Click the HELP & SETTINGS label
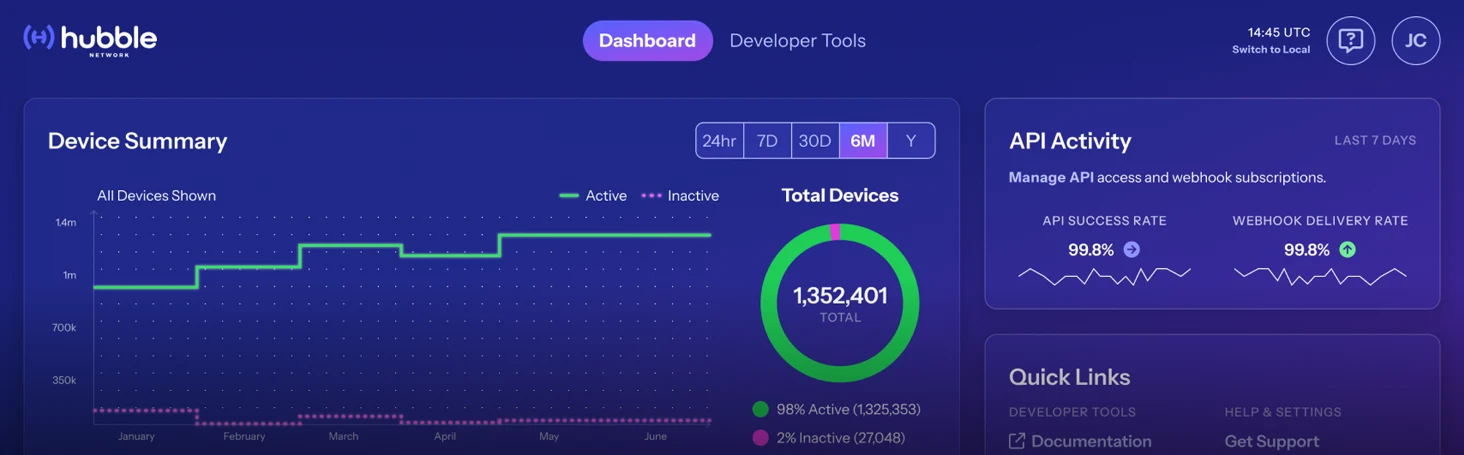 pyautogui.click(x=1283, y=412)
